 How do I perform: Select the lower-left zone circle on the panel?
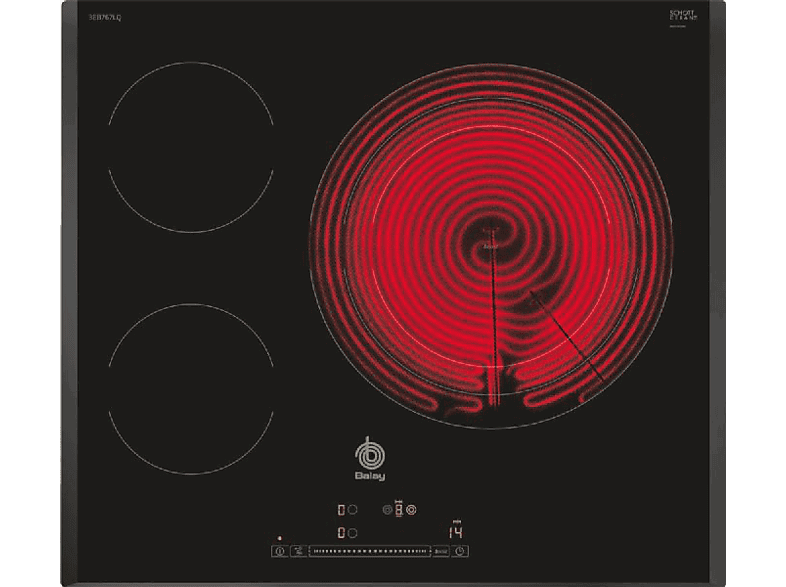click(353, 533)
